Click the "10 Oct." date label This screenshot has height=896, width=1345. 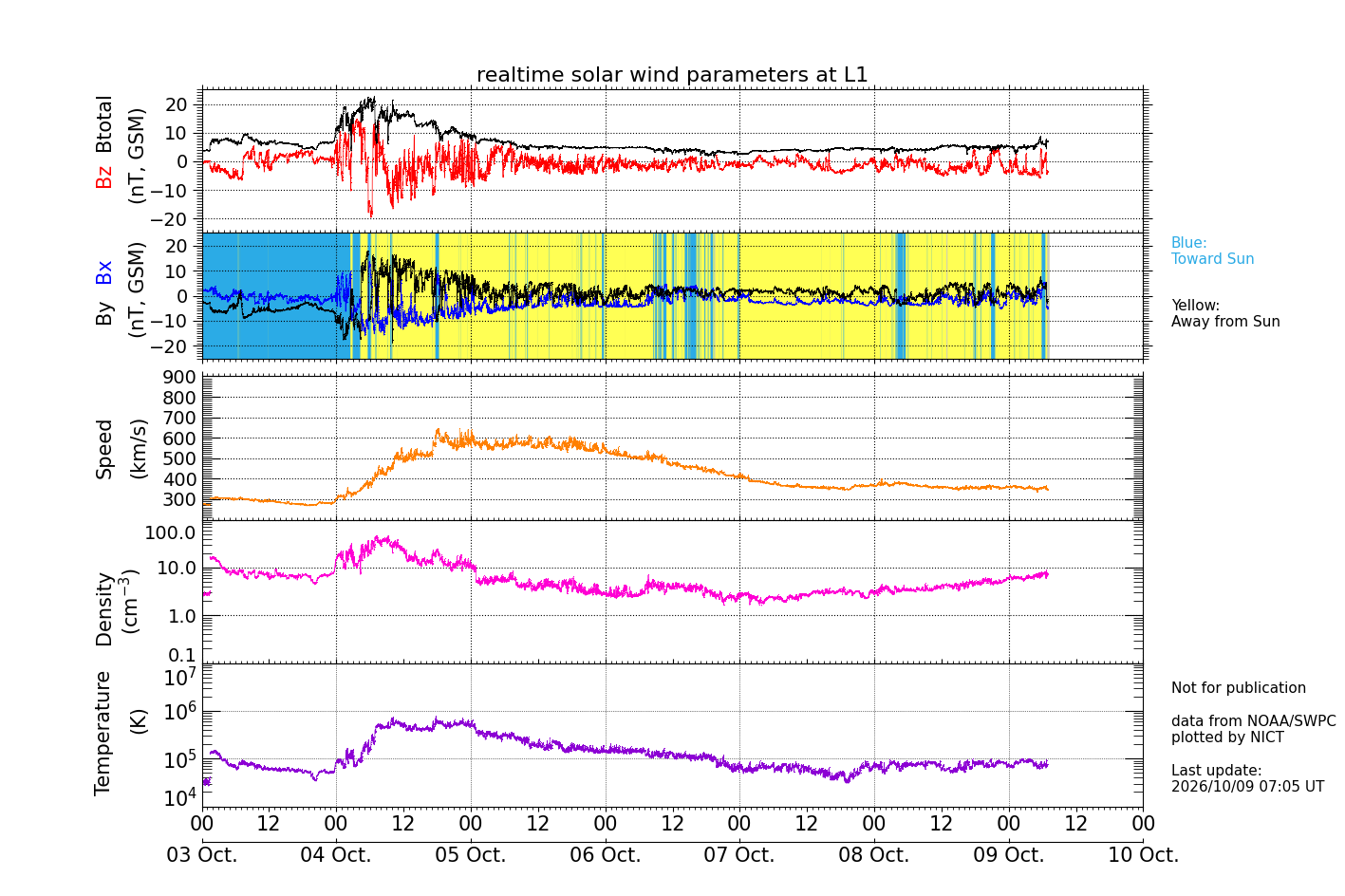pos(1143,854)
